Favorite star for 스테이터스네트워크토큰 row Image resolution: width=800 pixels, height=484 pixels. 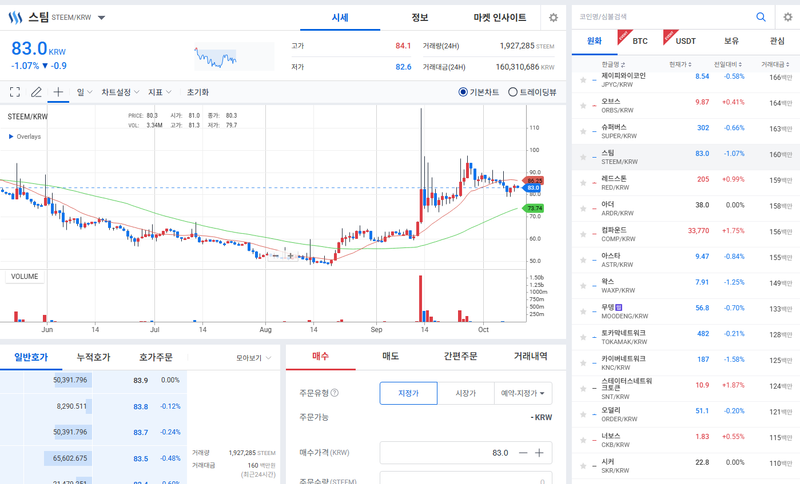tap(583, 389)
